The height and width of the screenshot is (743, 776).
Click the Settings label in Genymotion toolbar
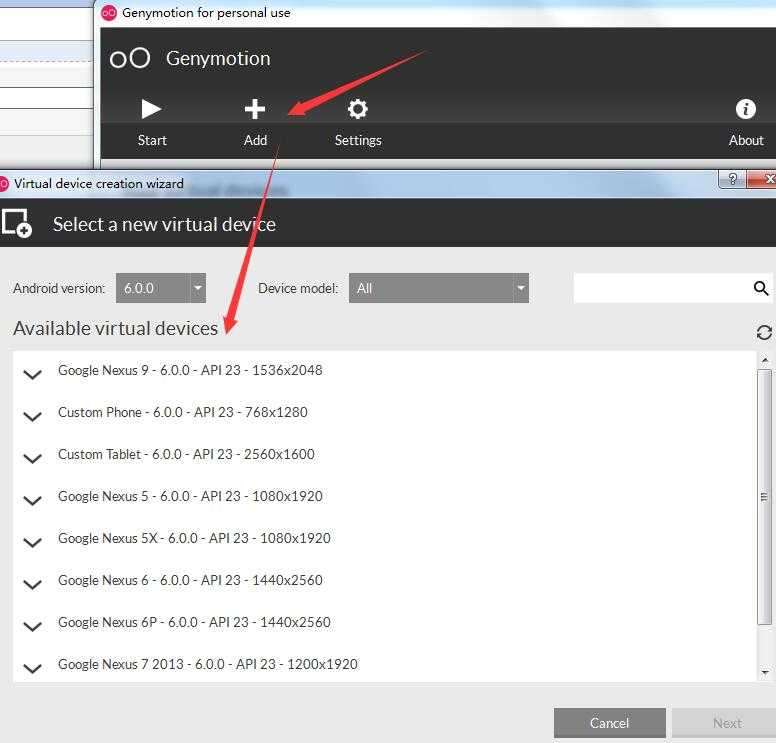358,141
